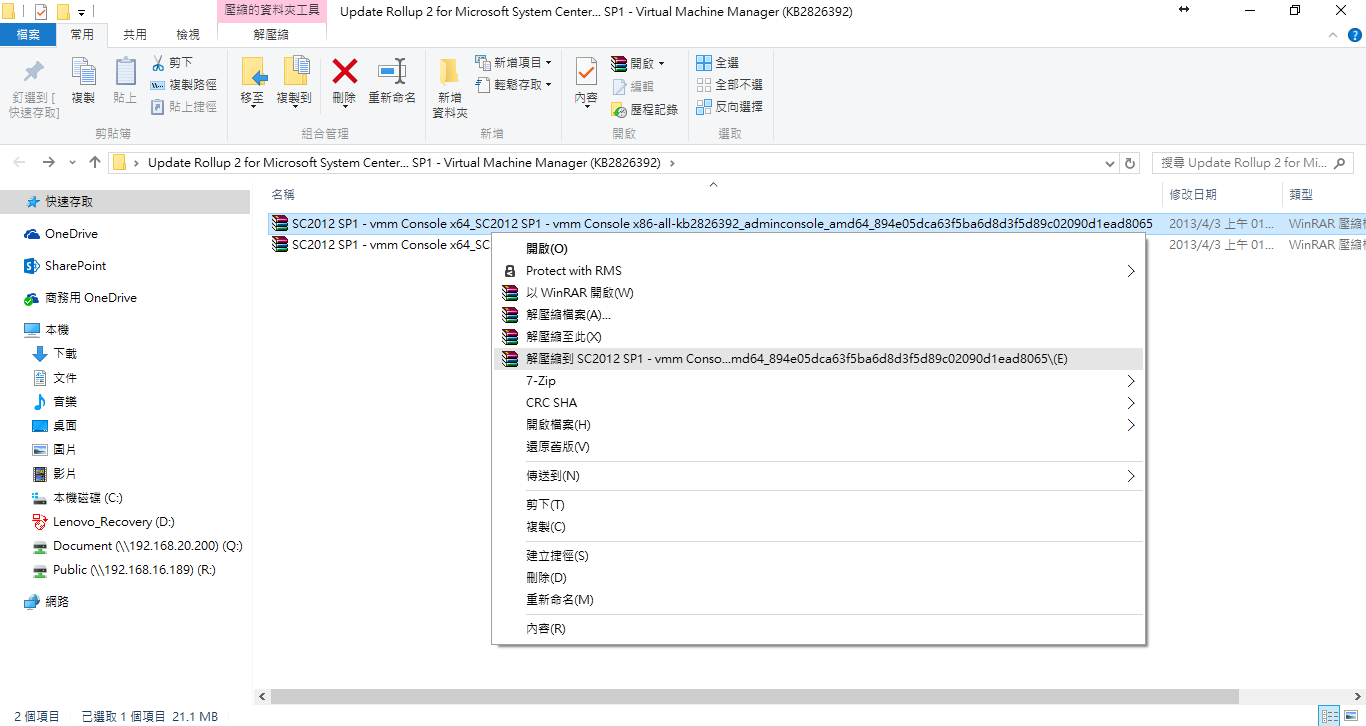Switch to details view in status bar

pos(1329,716)
